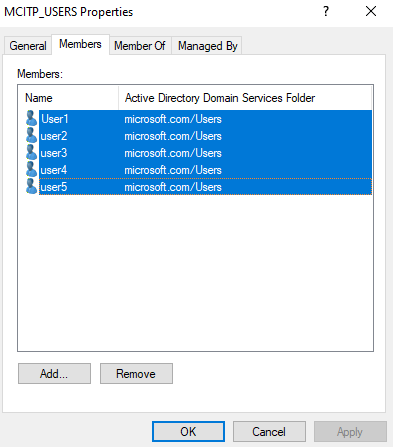The height and width of the screenshot is (447, 393).
Task: Click the user2 account icon
Action: pos(32,136)
